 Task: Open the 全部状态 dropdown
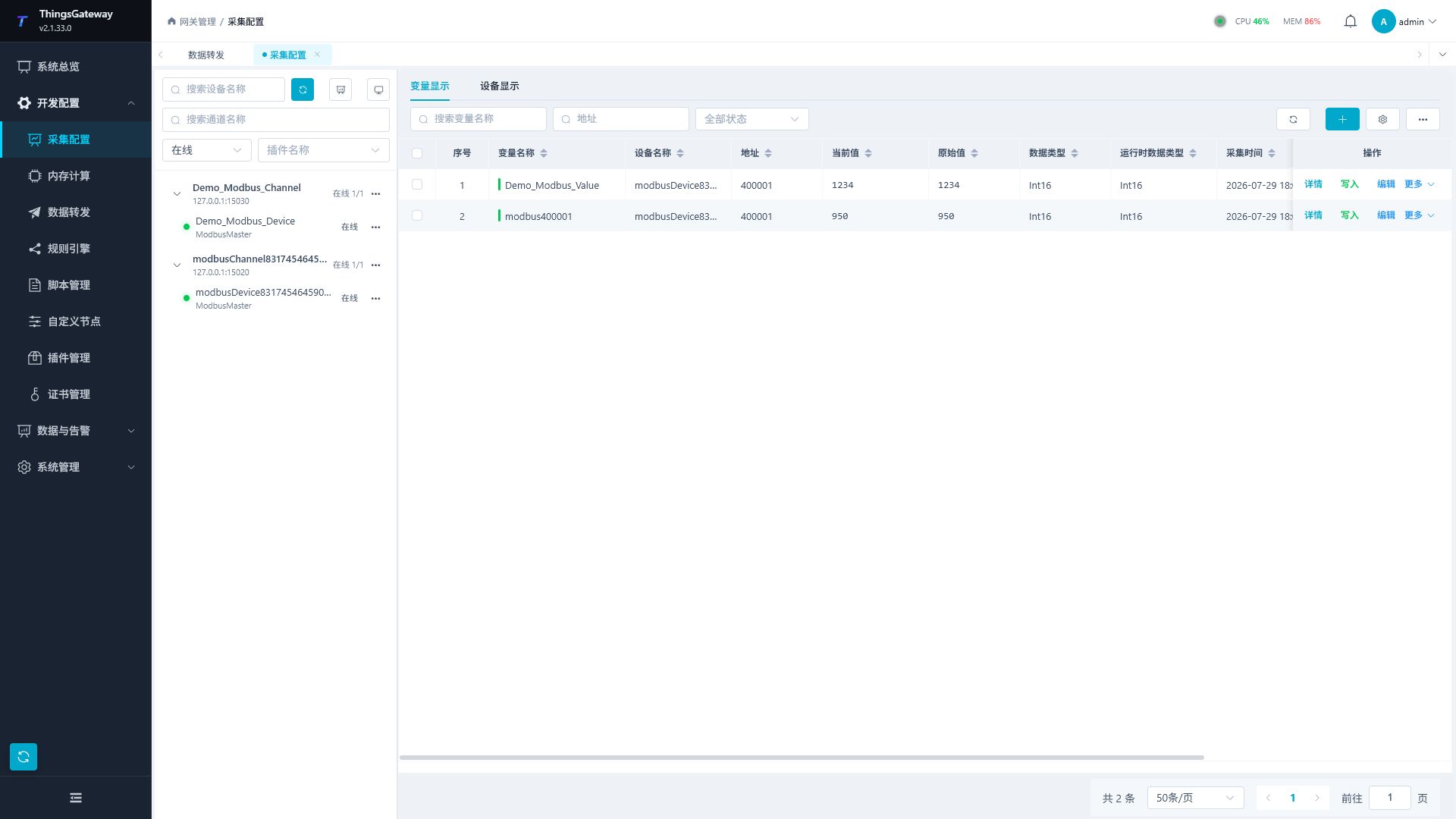(x=752, y=119)
